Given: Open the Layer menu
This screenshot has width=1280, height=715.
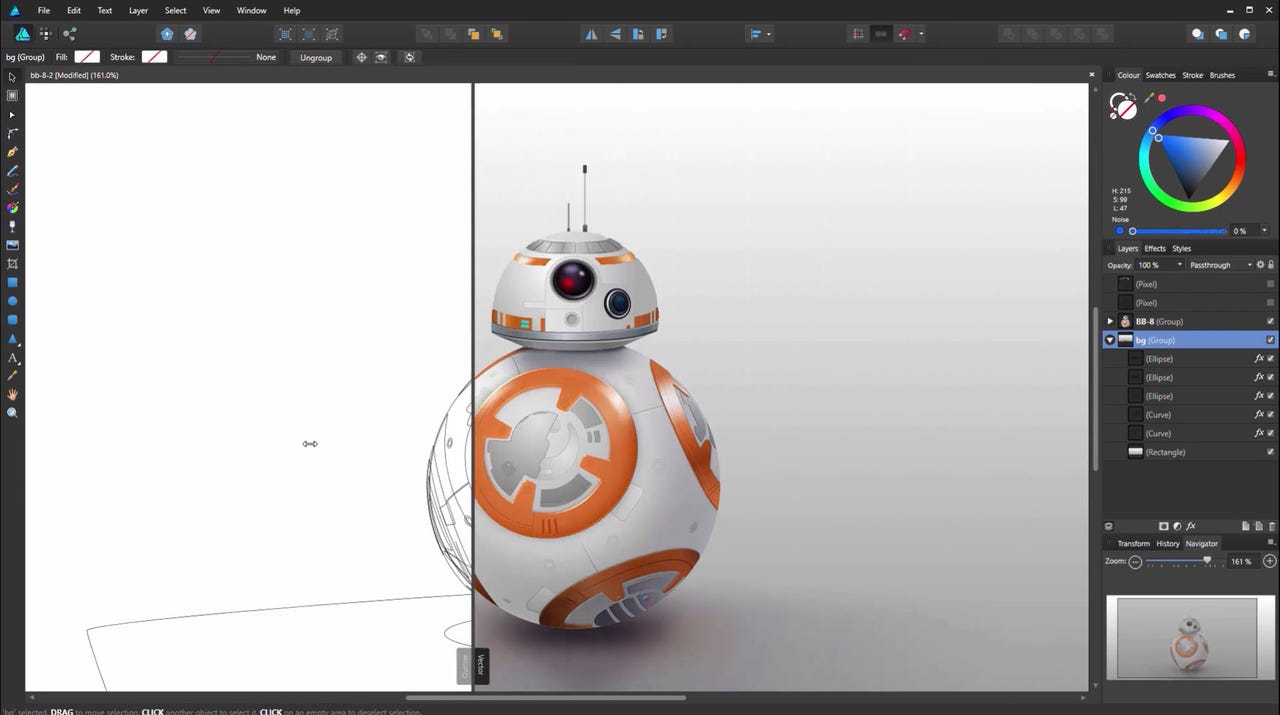Looking at the screenshot, I should (x=138, y=10).
